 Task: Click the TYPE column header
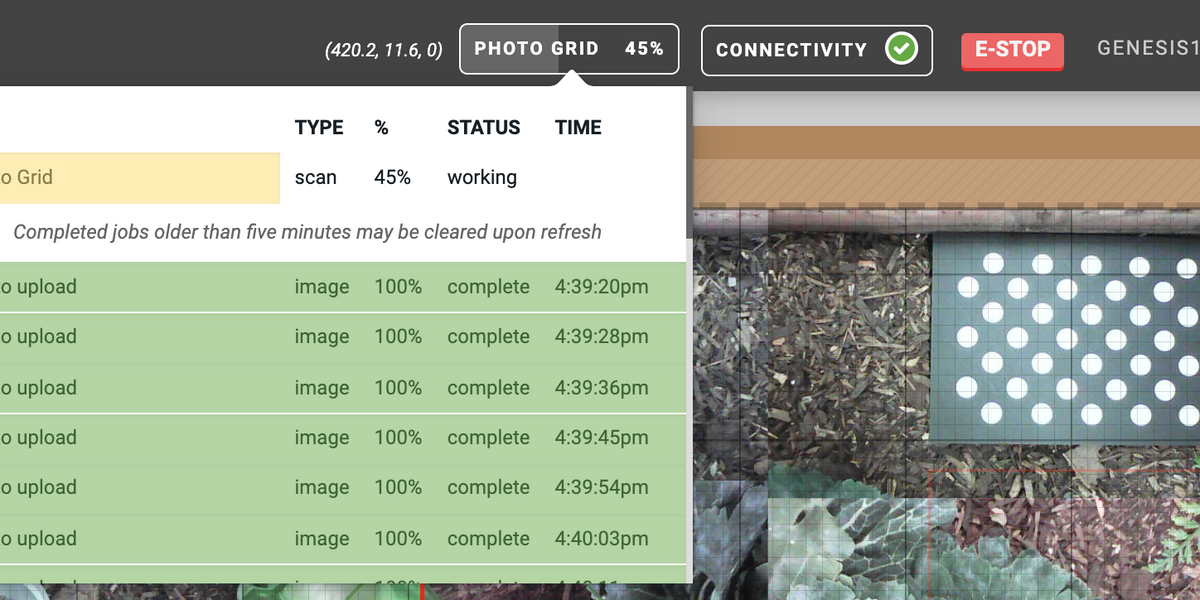pos(319,128)
